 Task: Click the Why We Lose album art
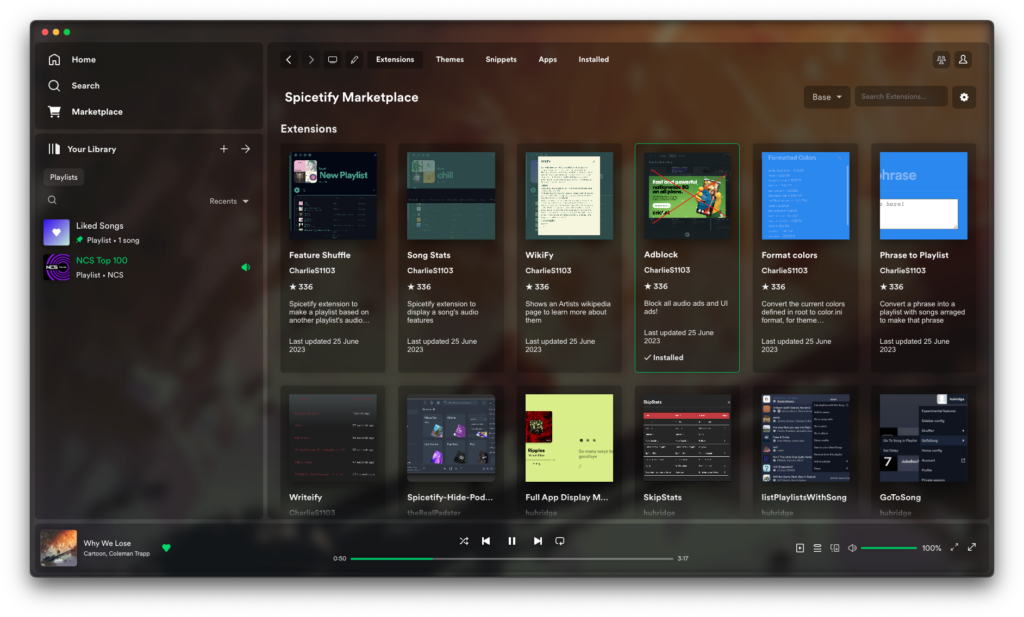(x=59, y=548)
